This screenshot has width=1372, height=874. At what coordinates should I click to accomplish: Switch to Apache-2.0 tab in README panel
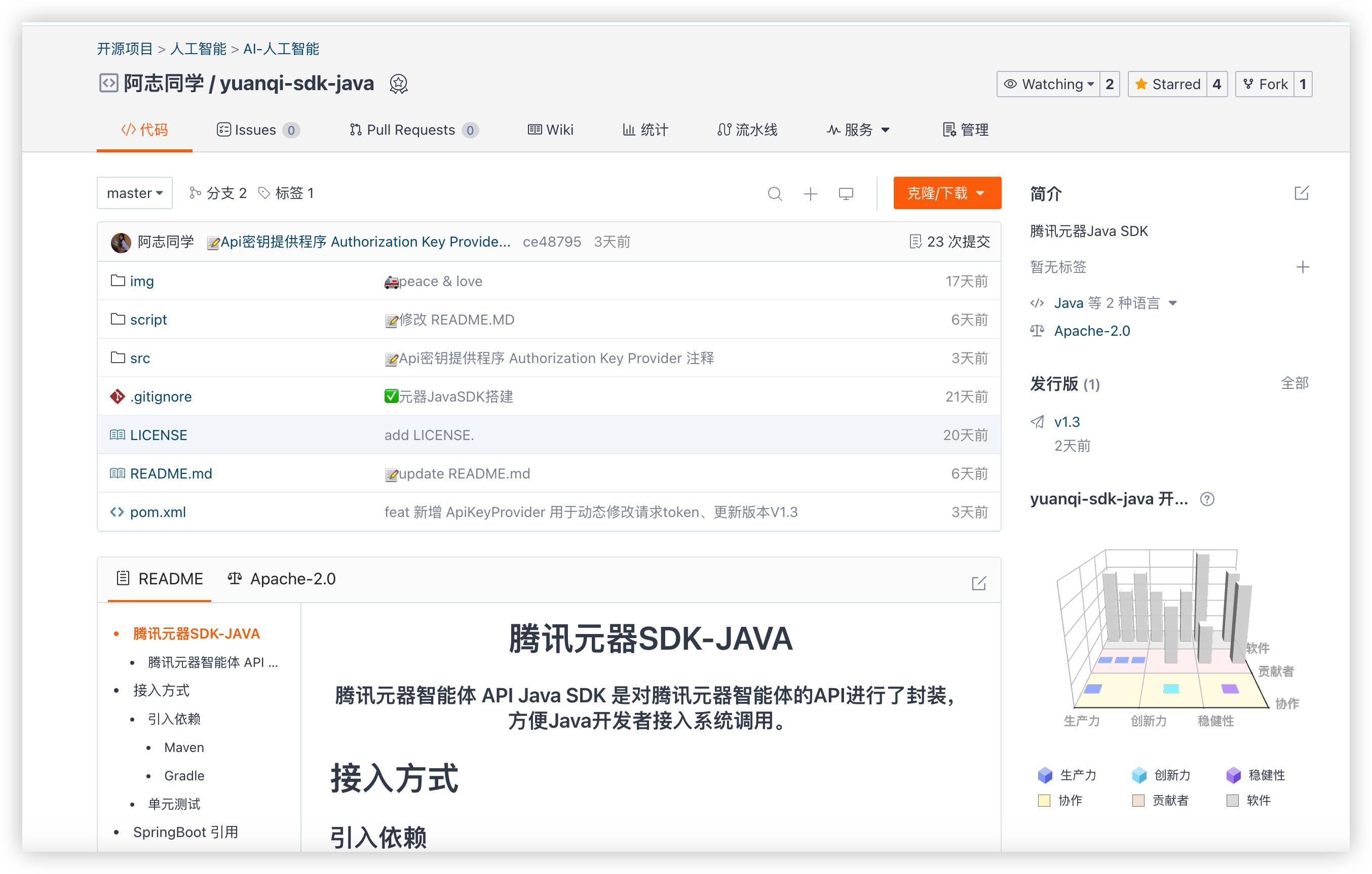(x=282, y=578)
